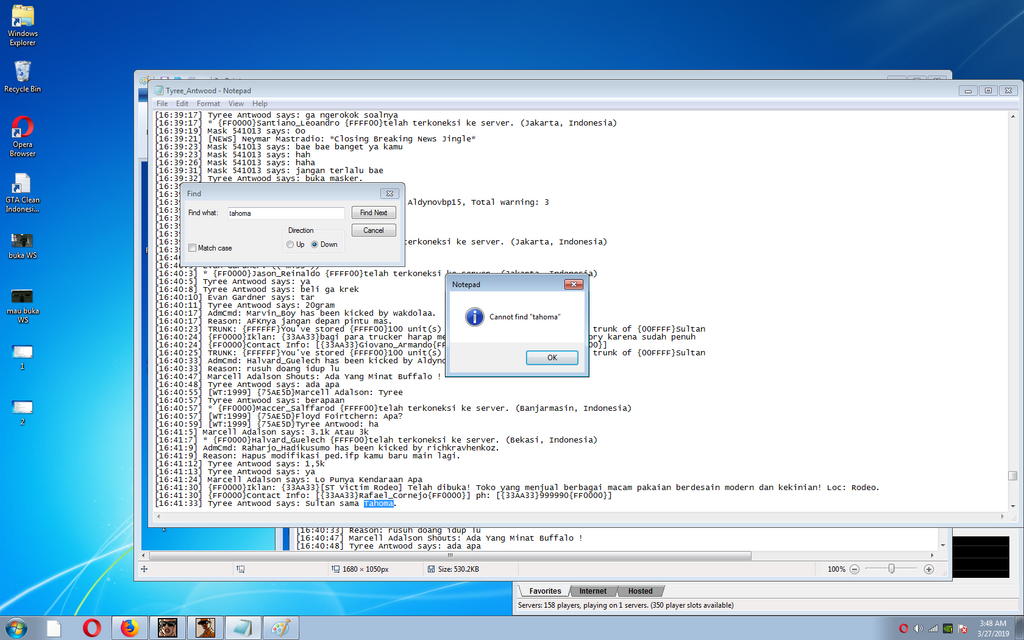The image size is (1024, 640).
Task: Adjust the Paint zoom slider handle
Action: [891, 569]
